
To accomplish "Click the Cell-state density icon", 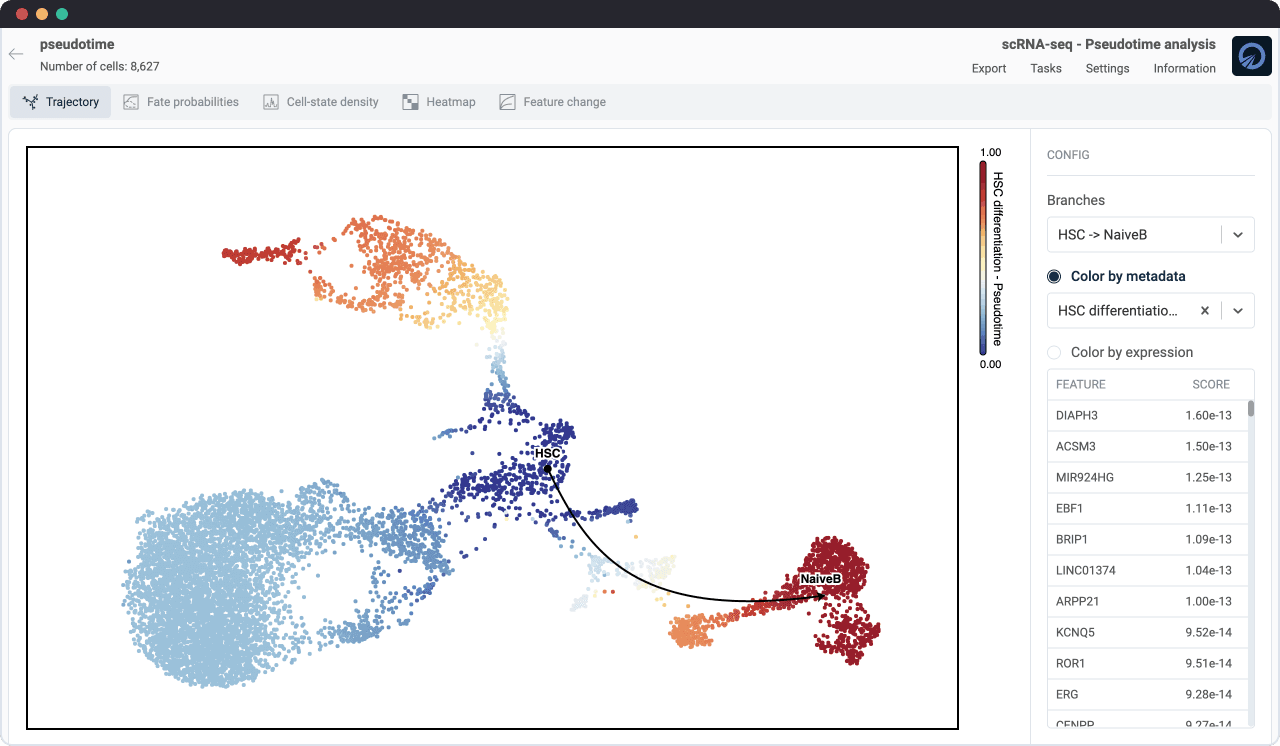I will pos(271,102).
